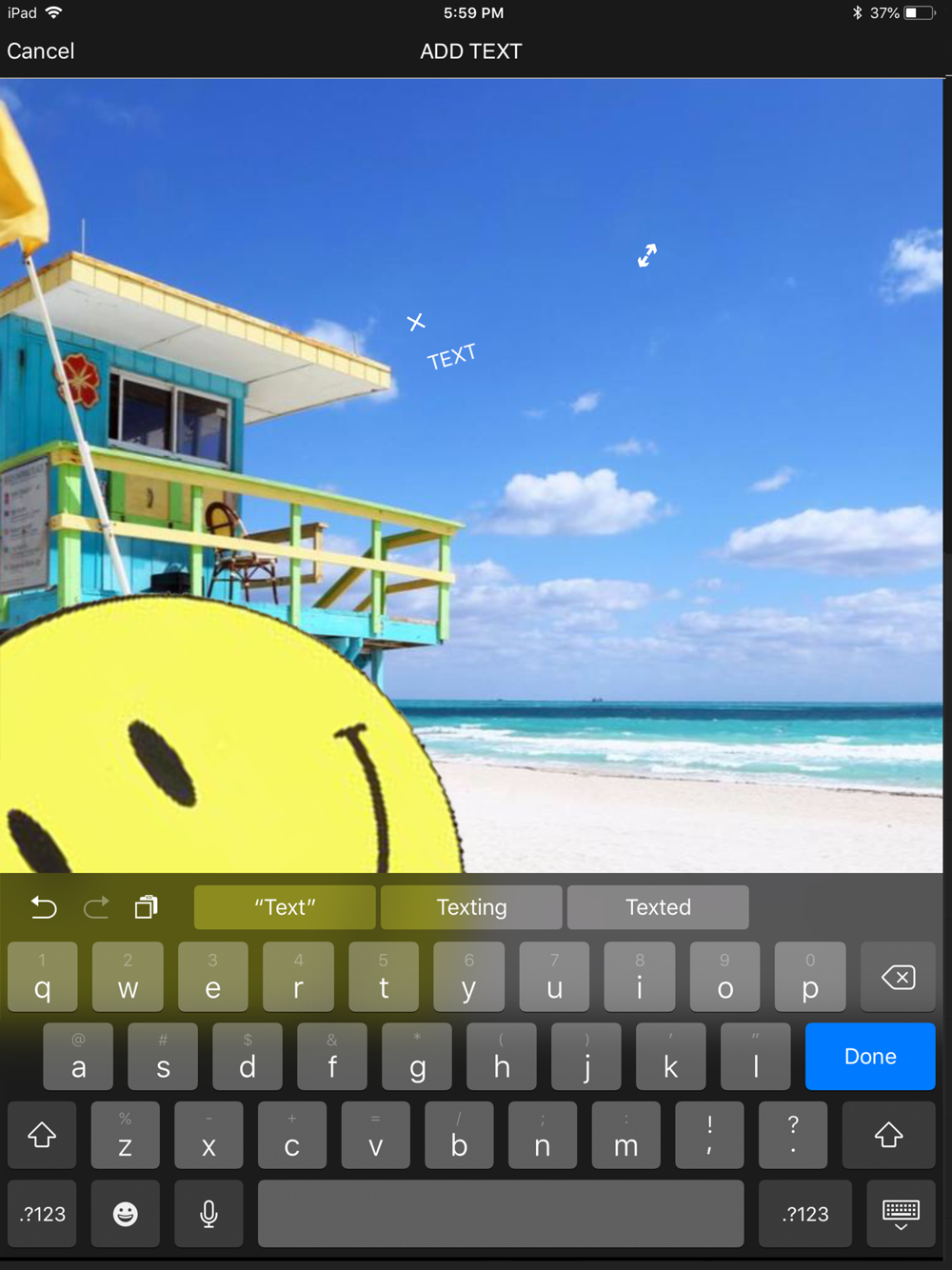Tap the u key

click(x=554, y=977)
